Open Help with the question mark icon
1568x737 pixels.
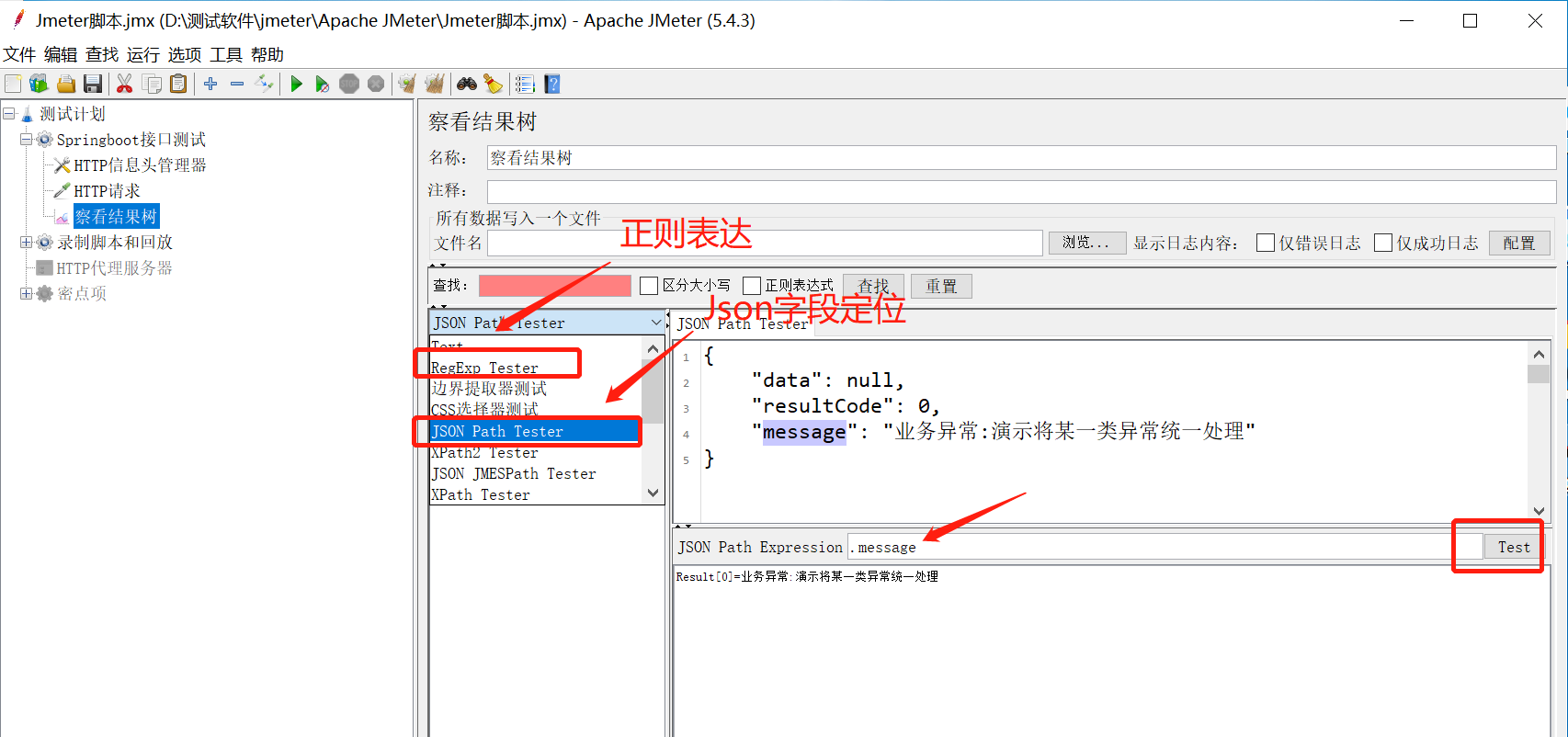(552, 85)
